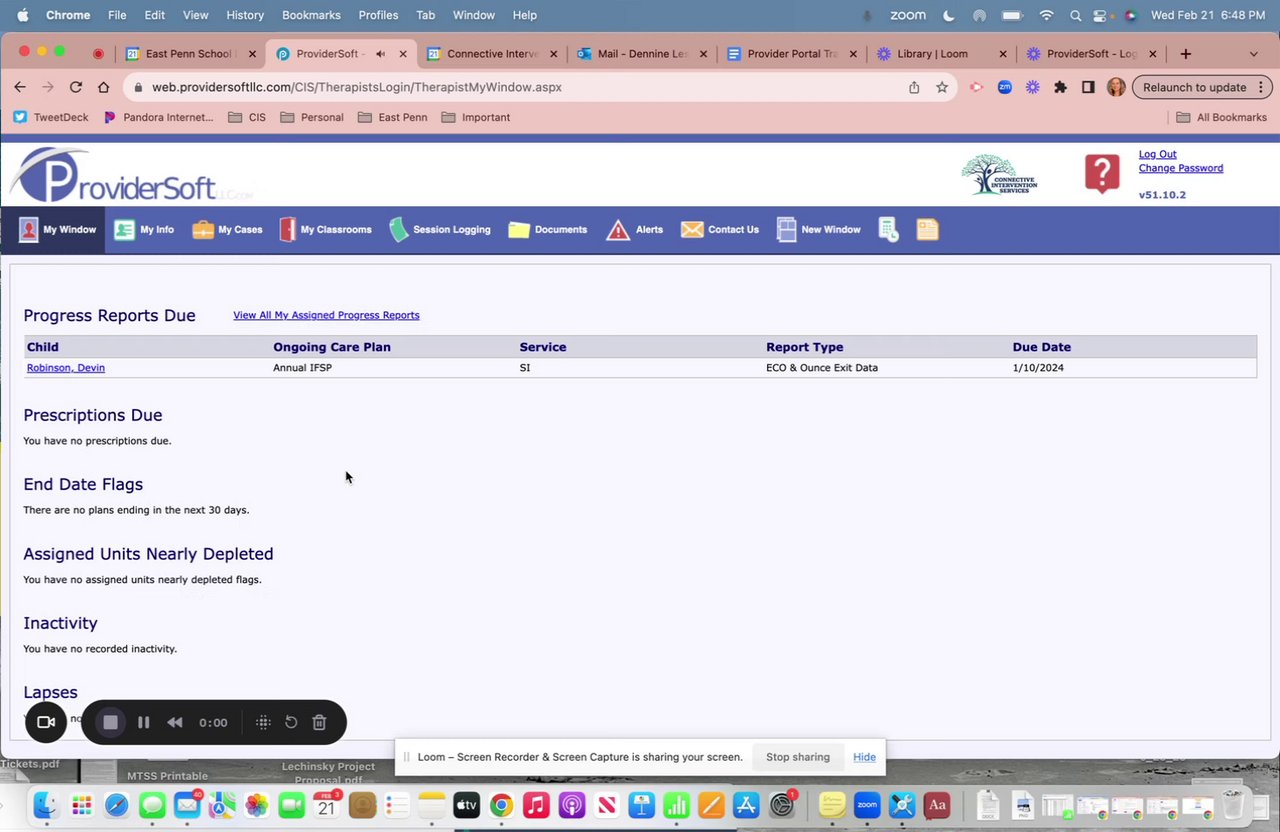View All My Assigned Progress Reports
This screenshot has height=832, width=1280.
click(326, 315)
